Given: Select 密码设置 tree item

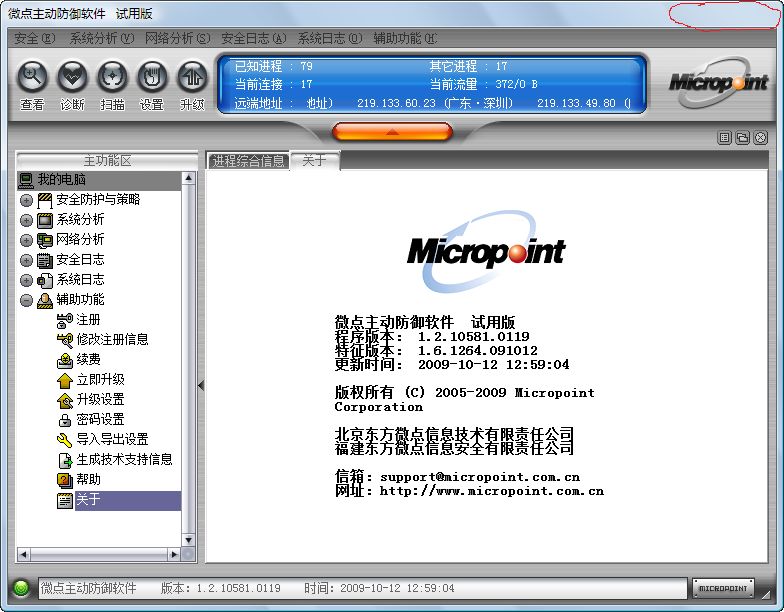Looking at the screenshot, I should [100, 420].
